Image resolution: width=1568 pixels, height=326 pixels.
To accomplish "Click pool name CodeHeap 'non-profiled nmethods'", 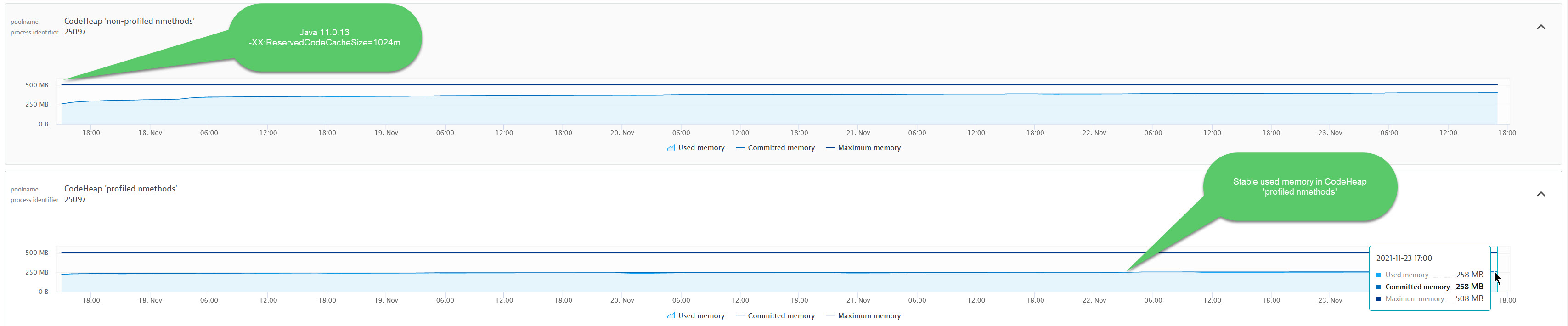I will point(130,21).
